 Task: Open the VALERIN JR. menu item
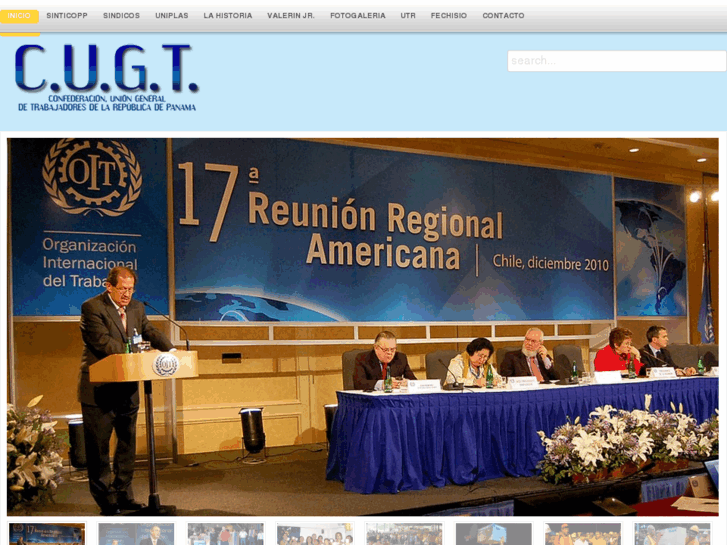291,16
